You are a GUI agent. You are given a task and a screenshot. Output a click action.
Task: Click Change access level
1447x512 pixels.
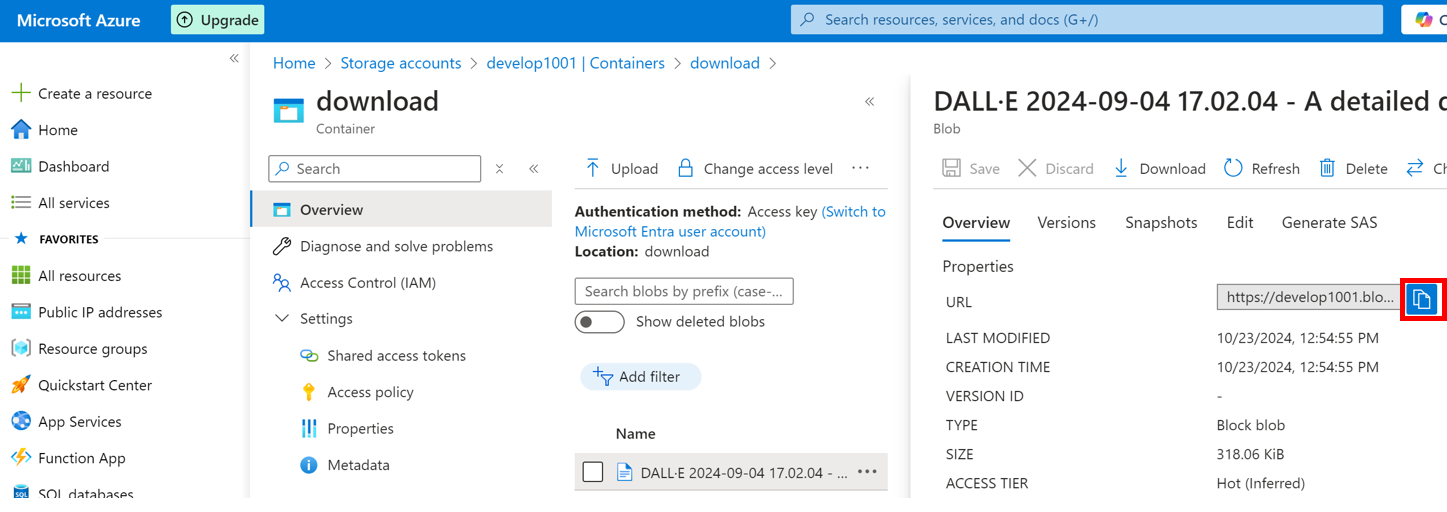click(x=755, y=168)
